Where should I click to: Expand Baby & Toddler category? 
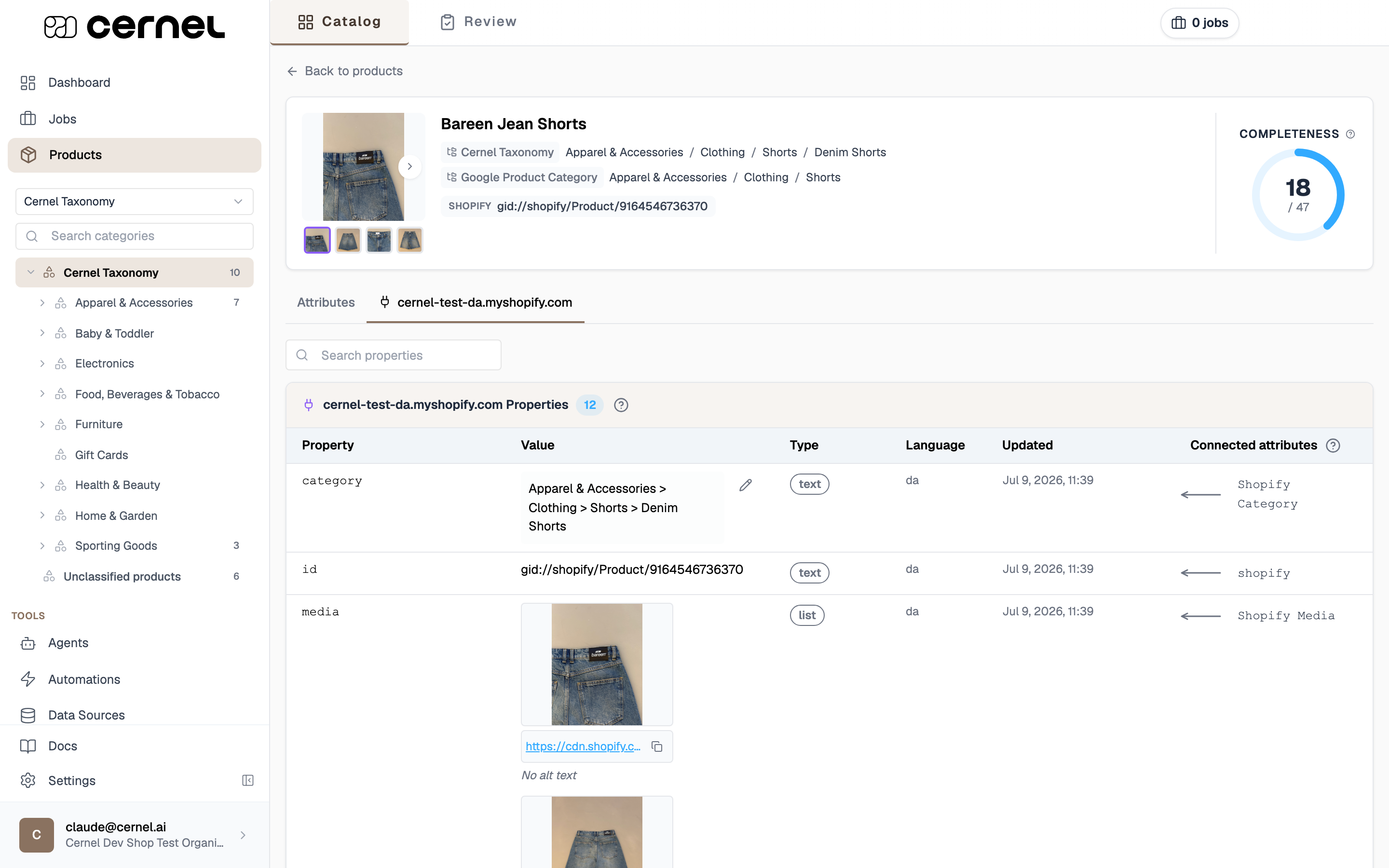[42, 333]
